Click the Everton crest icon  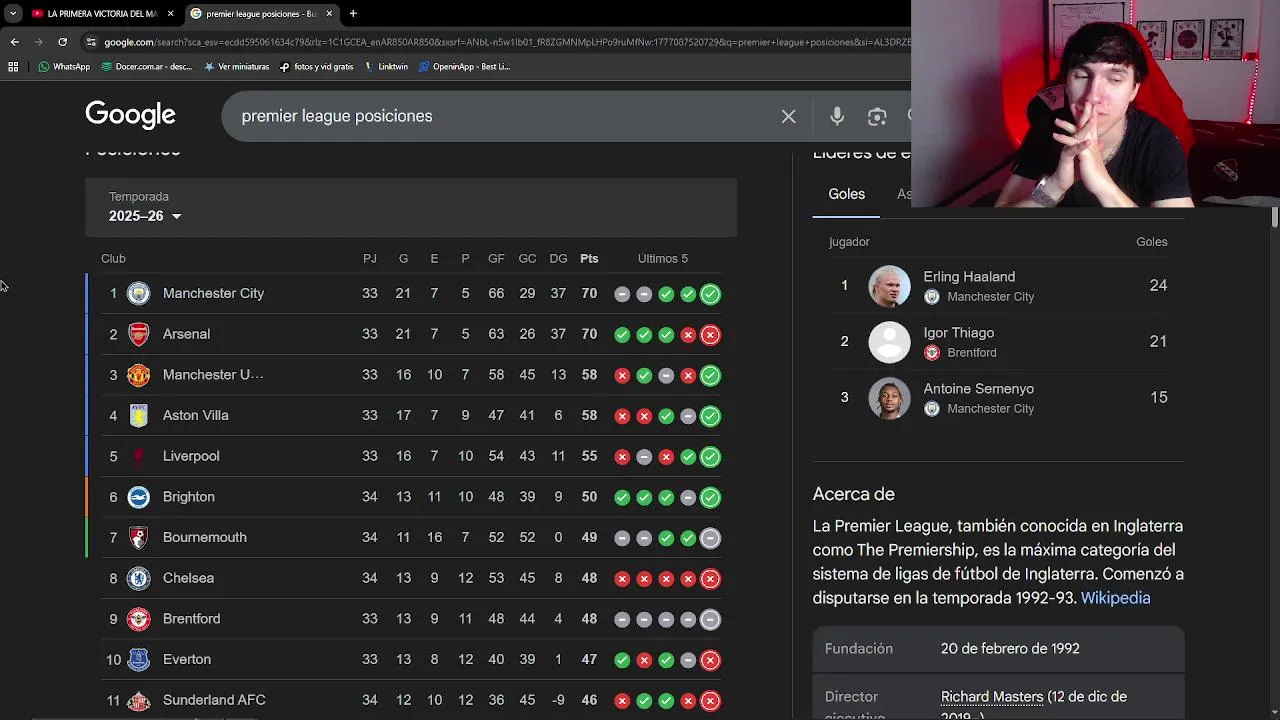coord(138,659)
